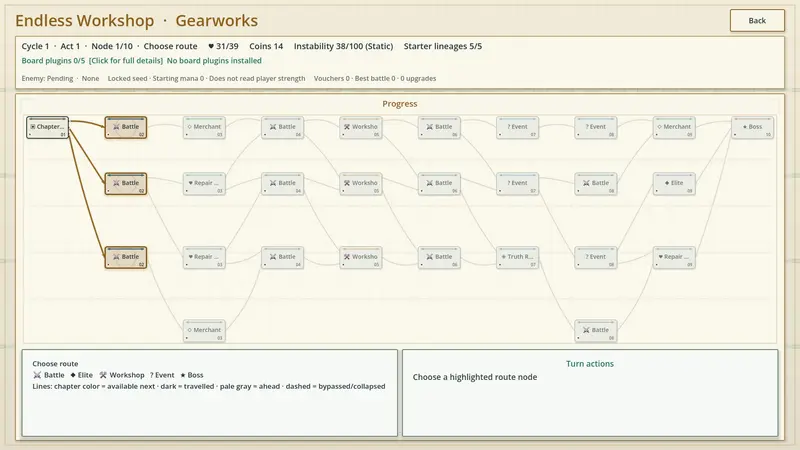This screenshot has width=800, height=450.
Task: Click the Chapter start node
Action: point(47,128)
